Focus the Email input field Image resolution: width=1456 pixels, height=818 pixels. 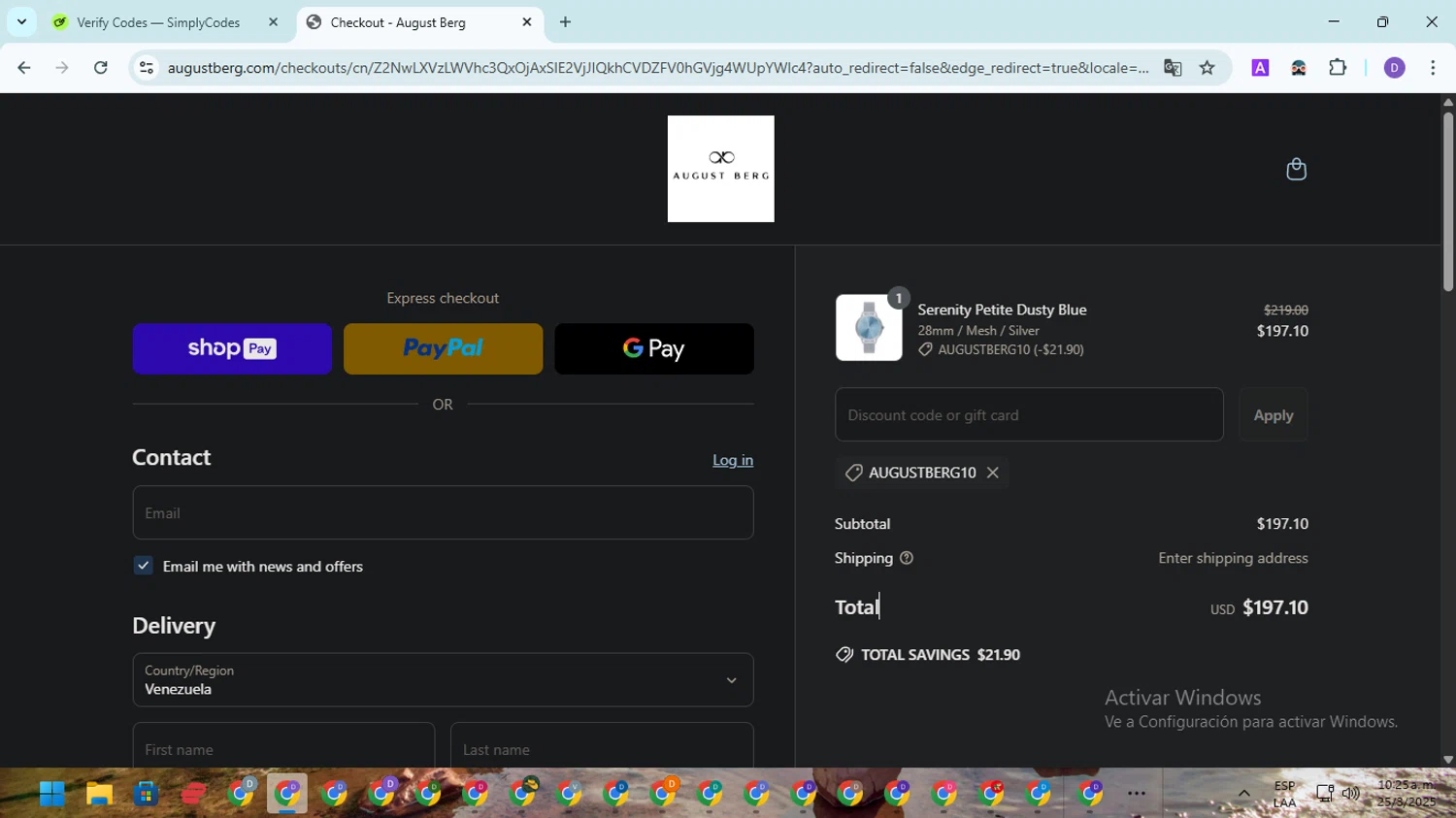[x=443, y=512]
